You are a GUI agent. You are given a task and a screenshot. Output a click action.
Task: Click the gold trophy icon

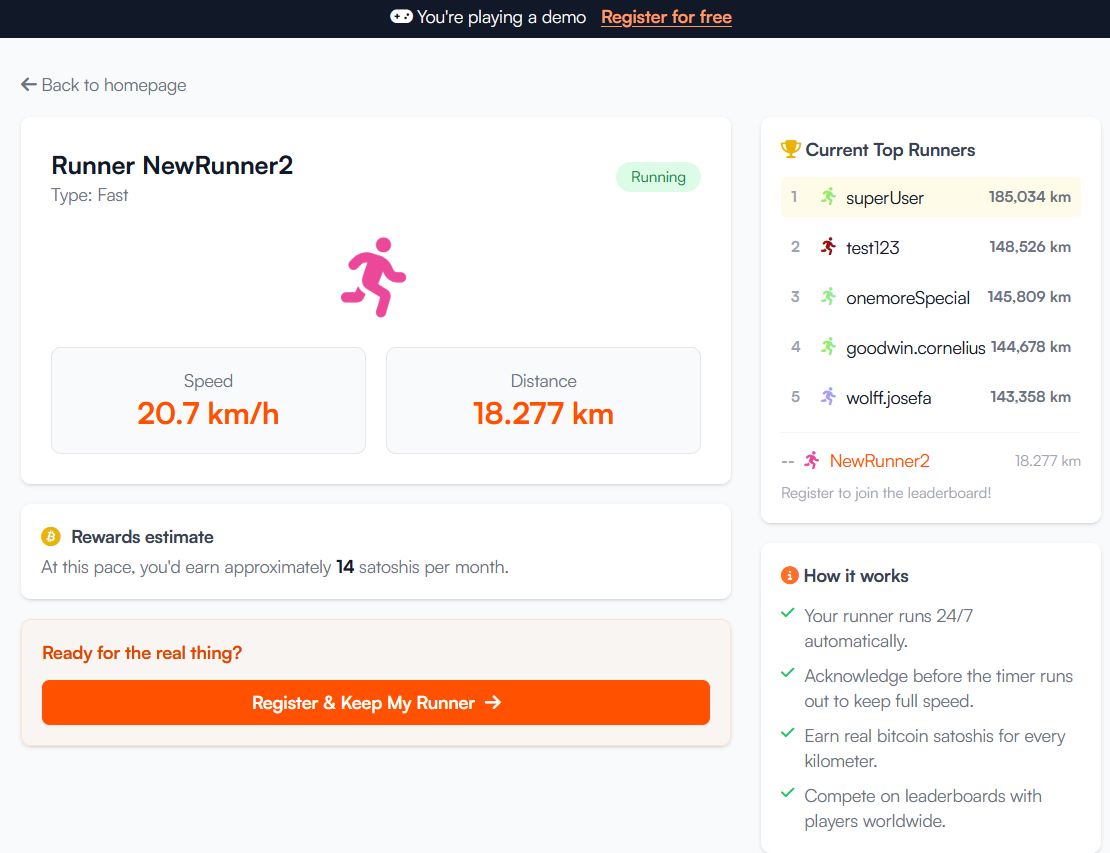click(790, 149)
